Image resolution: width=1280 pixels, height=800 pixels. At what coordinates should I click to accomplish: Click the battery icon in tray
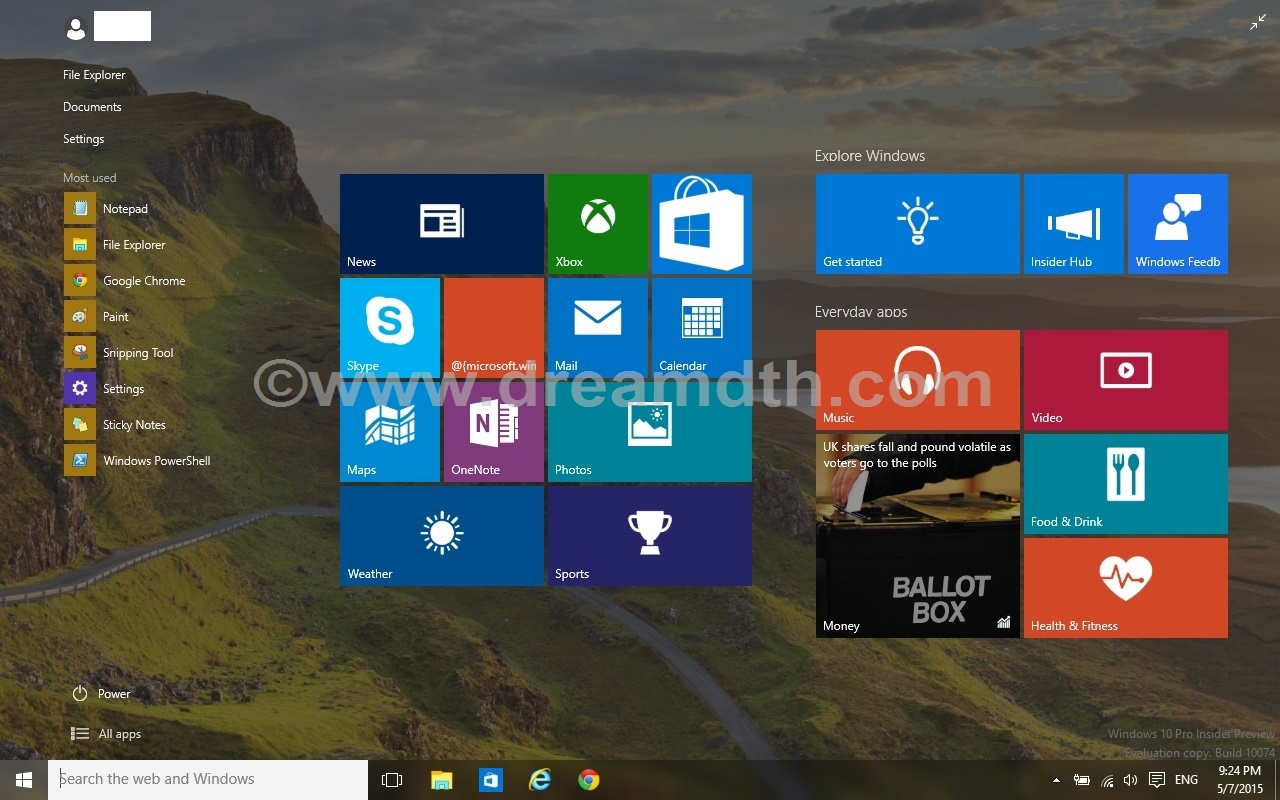coord(1082,780)
